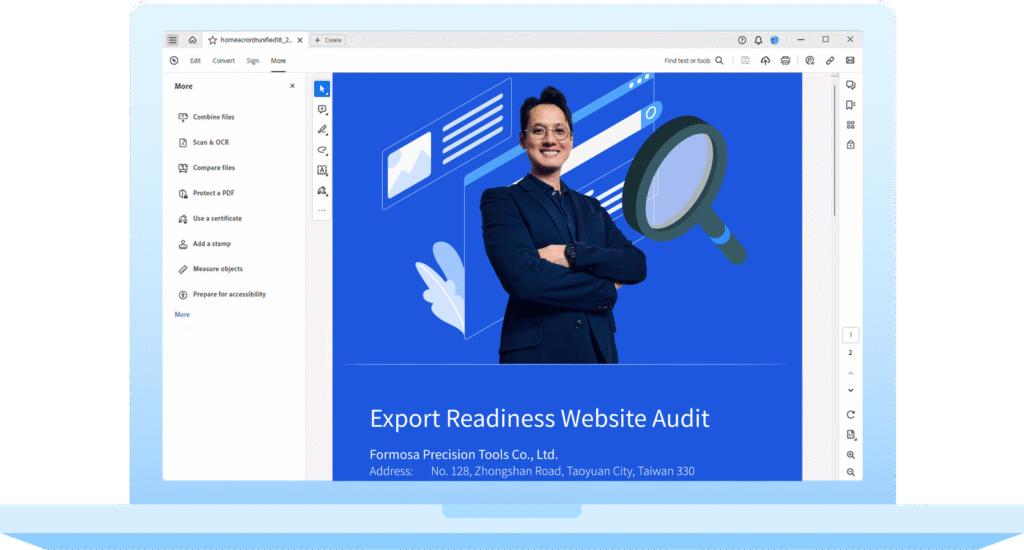Toggle the page thumbnails grid panel
Screen dimensions: 1024x550
[850, 125]
